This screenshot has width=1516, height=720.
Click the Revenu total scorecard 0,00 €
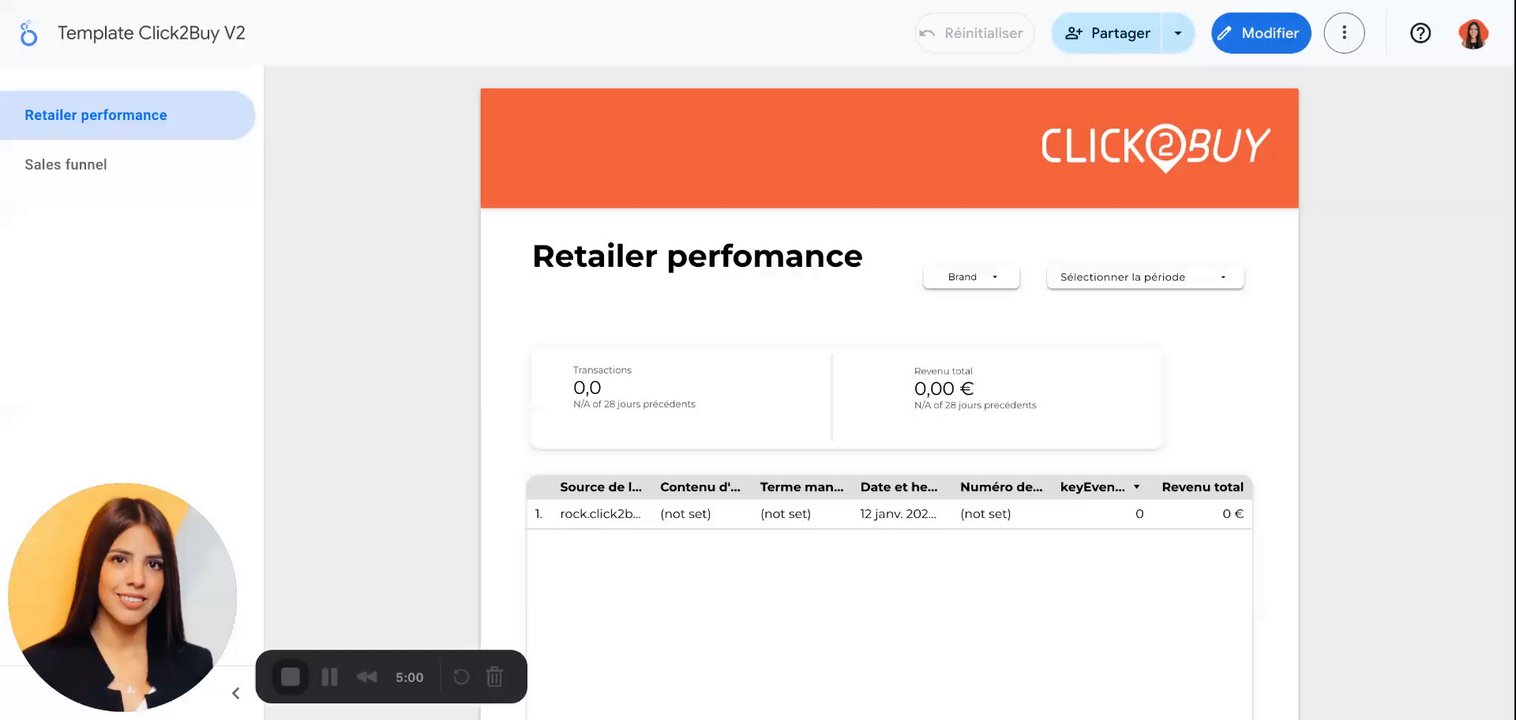click(x=944, y=389)
